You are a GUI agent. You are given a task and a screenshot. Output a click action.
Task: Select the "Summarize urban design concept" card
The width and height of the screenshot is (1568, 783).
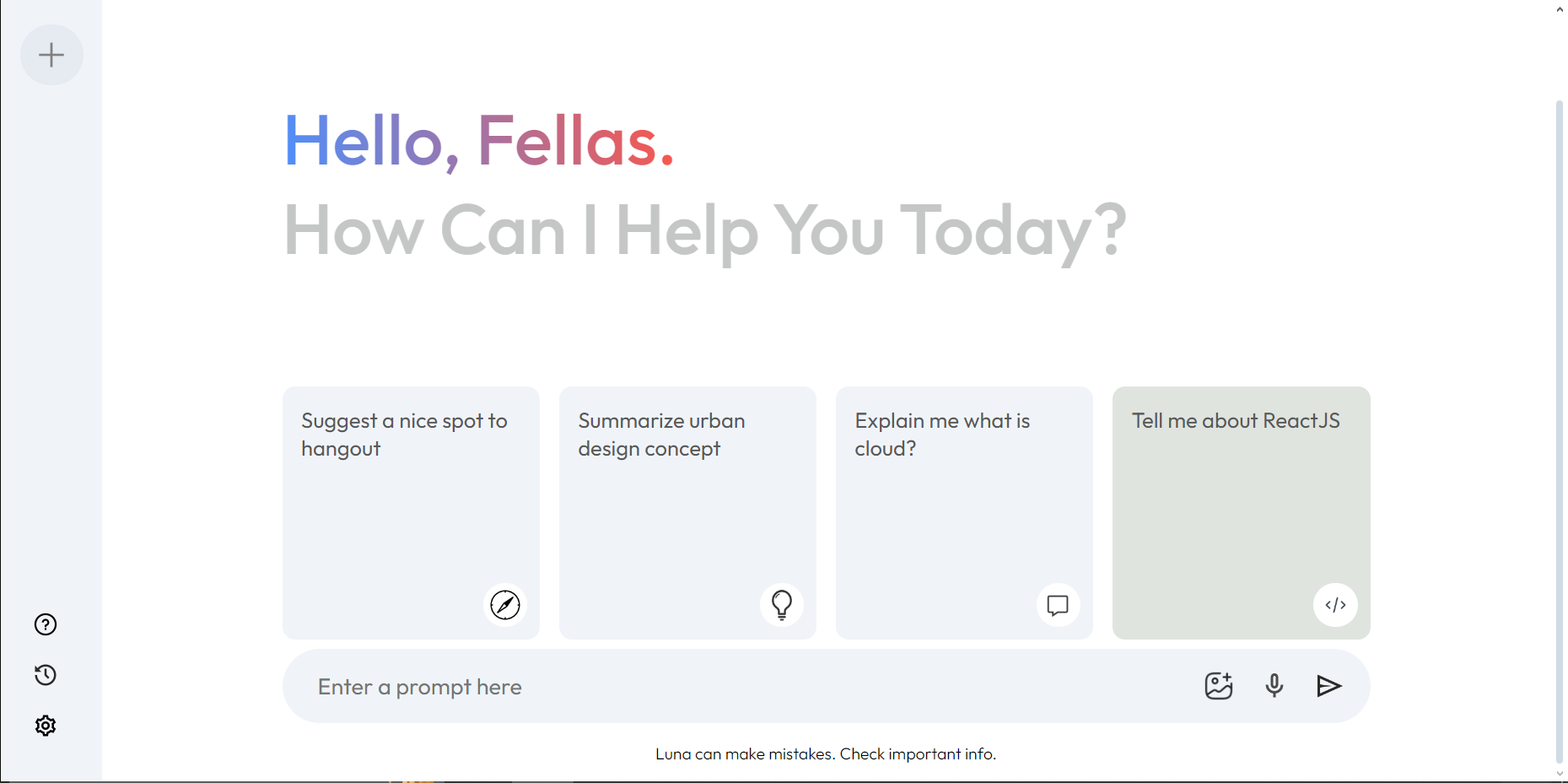pos(687,513)
